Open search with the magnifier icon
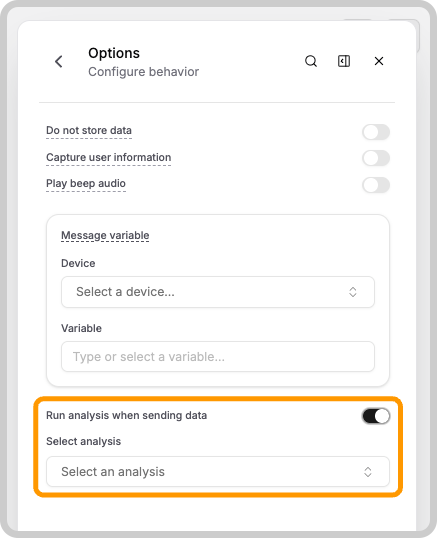This screenshot has height=538, width=437. pyautogui.click(x=311, y=61)
